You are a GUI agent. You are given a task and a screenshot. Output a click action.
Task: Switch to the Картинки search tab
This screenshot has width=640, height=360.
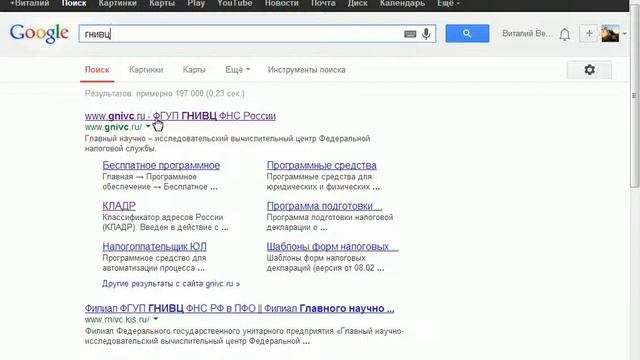146,70
